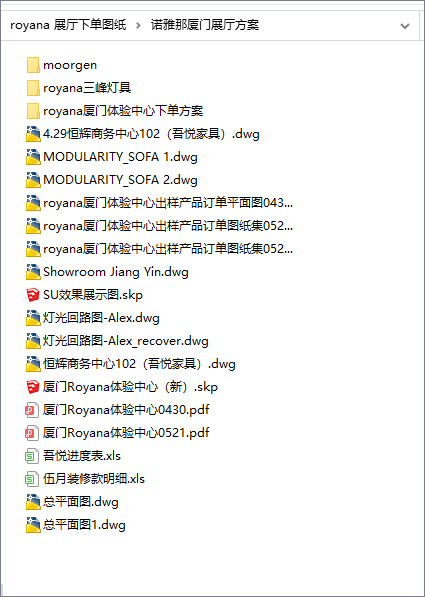Go to royana 展厅下单图纸 breadcrumb
Image resolution: width=425 pixels, height=597 pixels.
click(68, 25)
